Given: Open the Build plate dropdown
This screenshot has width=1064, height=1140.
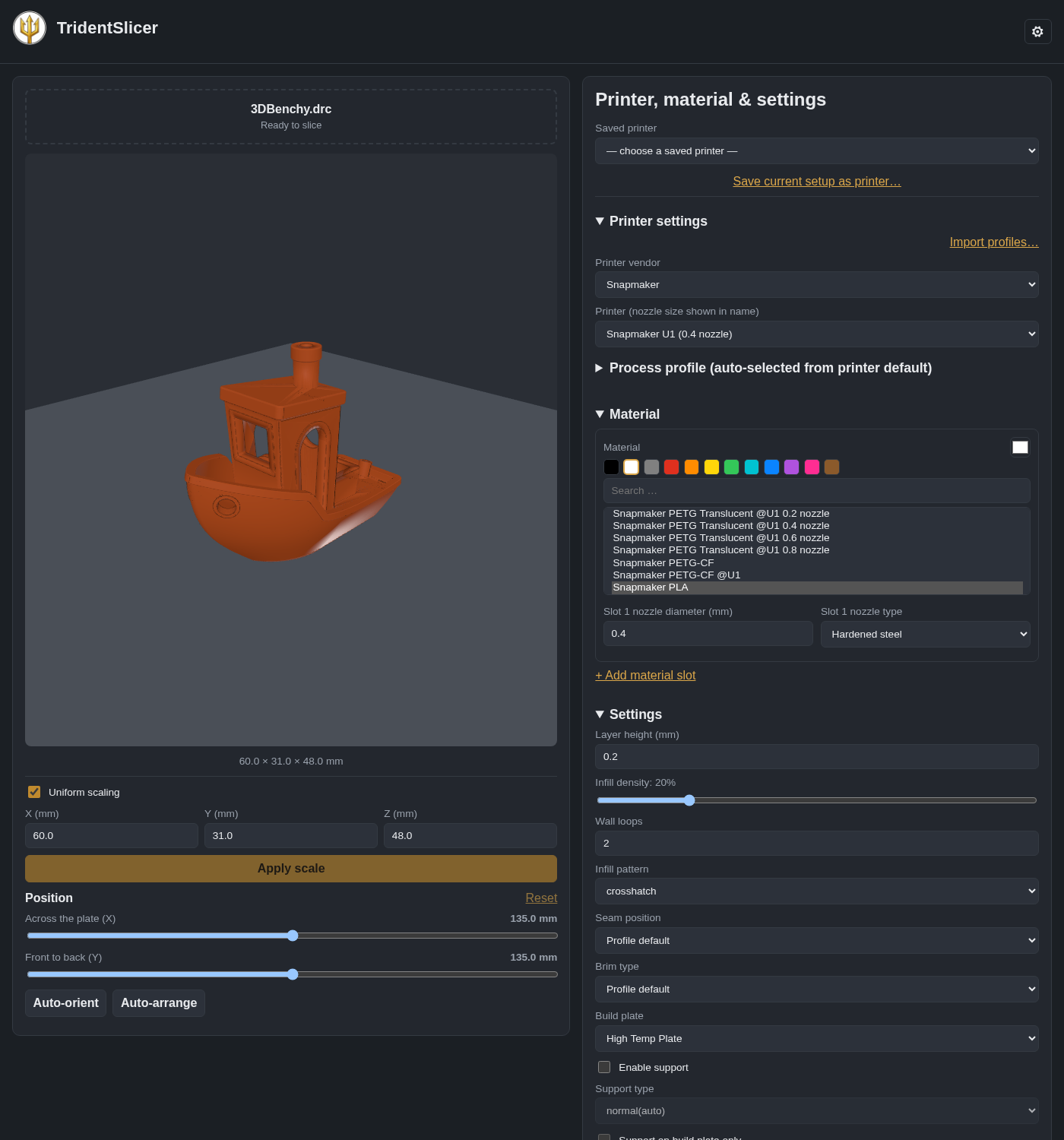Looking at the screenshot, I should coord(817,1038).
